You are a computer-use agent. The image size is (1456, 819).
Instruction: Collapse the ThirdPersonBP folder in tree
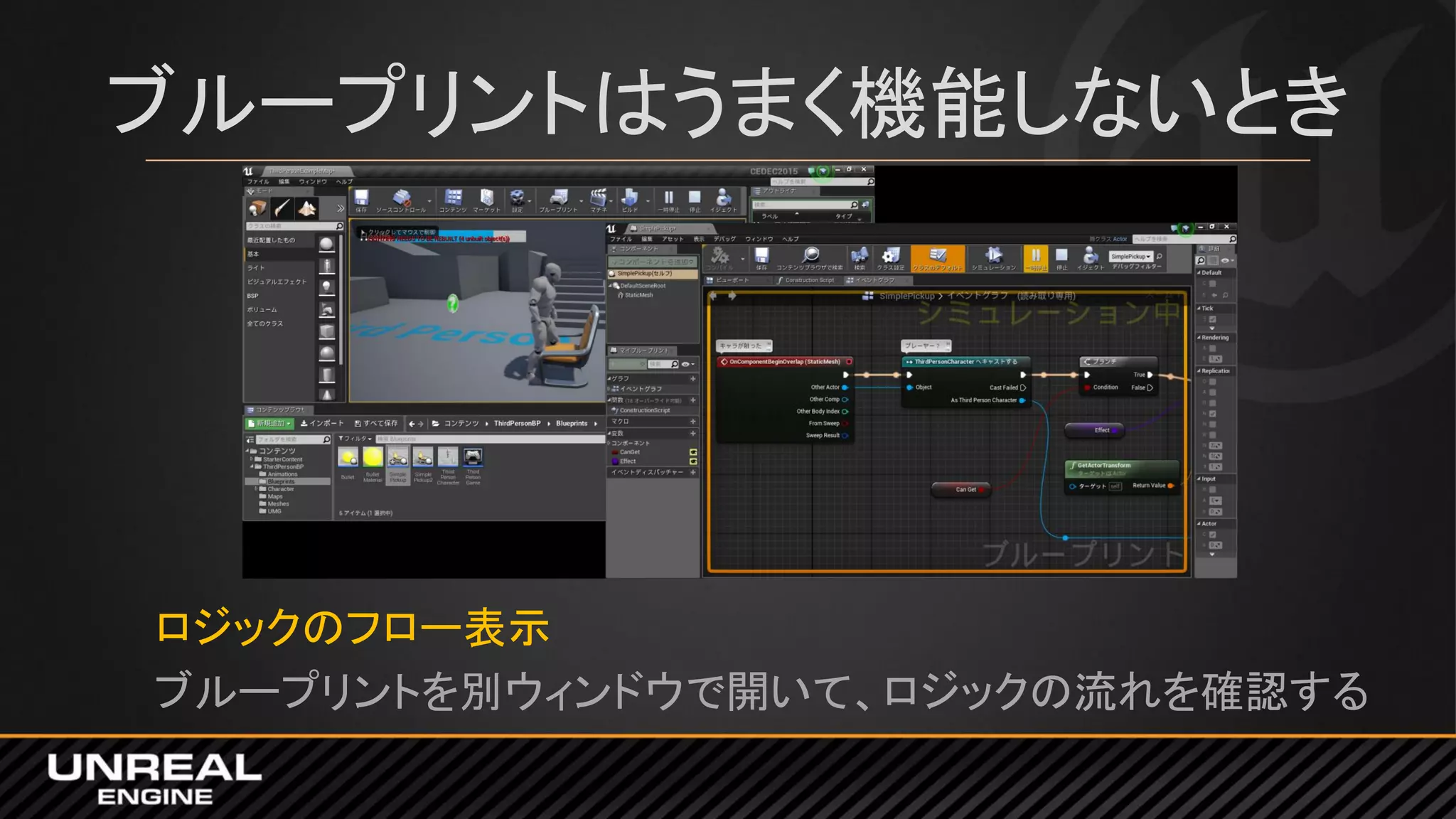tap(251, 466)
